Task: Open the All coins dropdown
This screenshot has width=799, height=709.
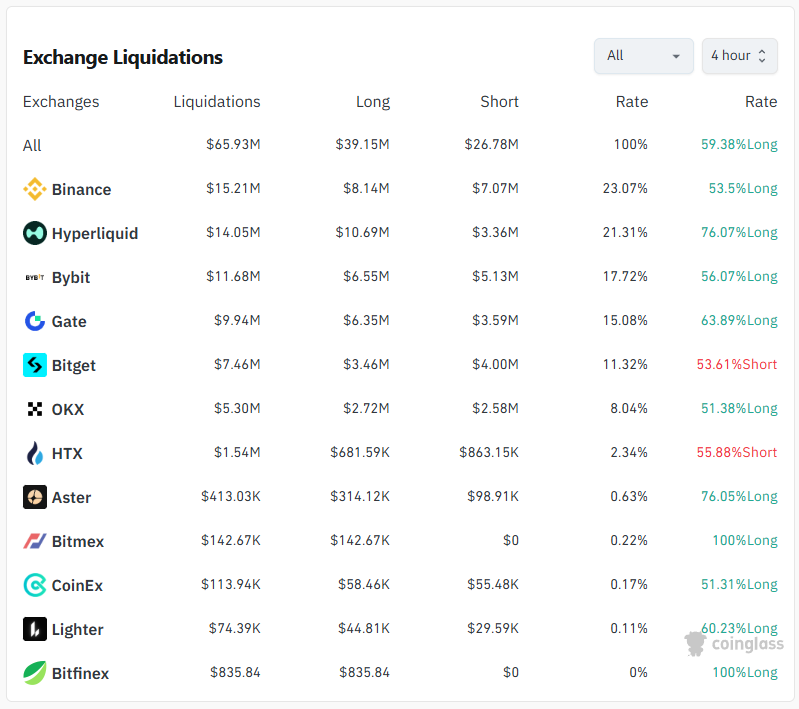Action: pos(643,56)
